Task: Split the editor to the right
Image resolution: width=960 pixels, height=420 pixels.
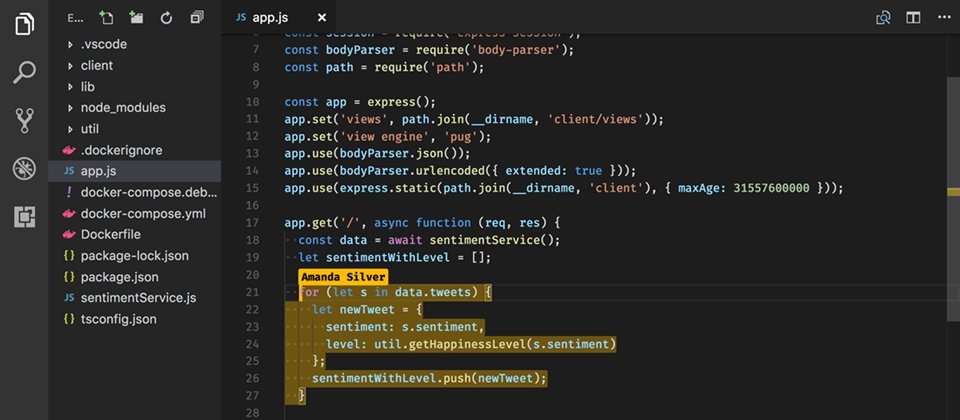Action: click(x=913, y=18)
